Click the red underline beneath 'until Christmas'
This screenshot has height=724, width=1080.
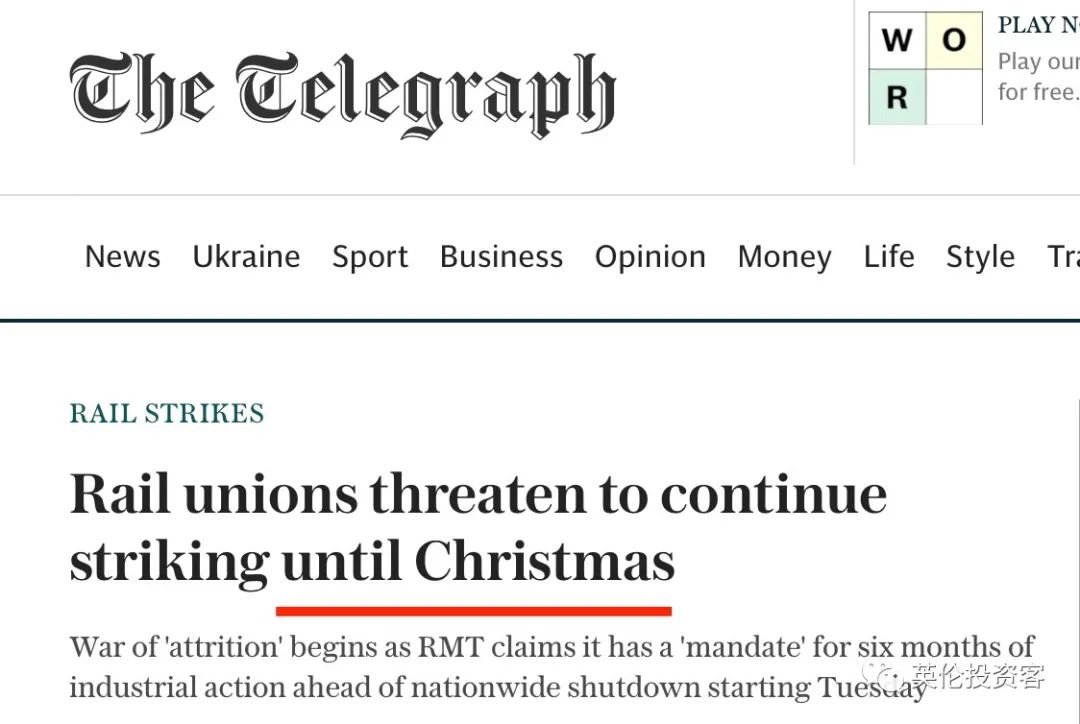point(473,610)
